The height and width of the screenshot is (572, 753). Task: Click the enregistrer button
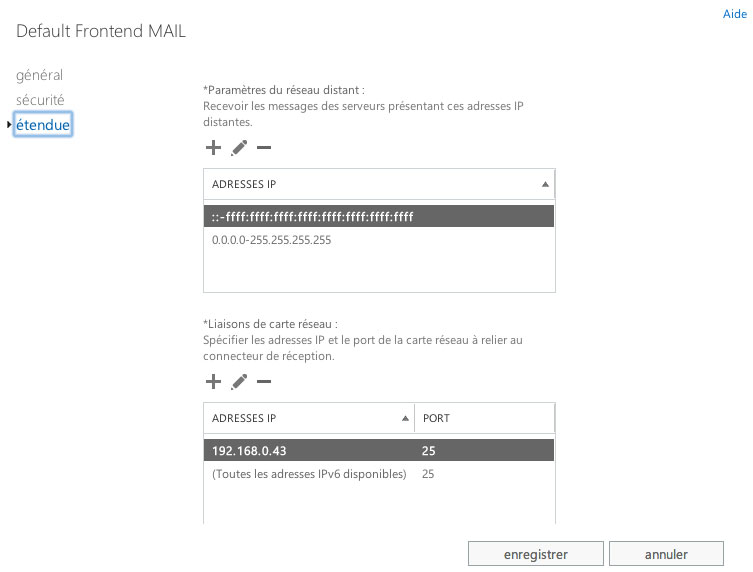535,554
